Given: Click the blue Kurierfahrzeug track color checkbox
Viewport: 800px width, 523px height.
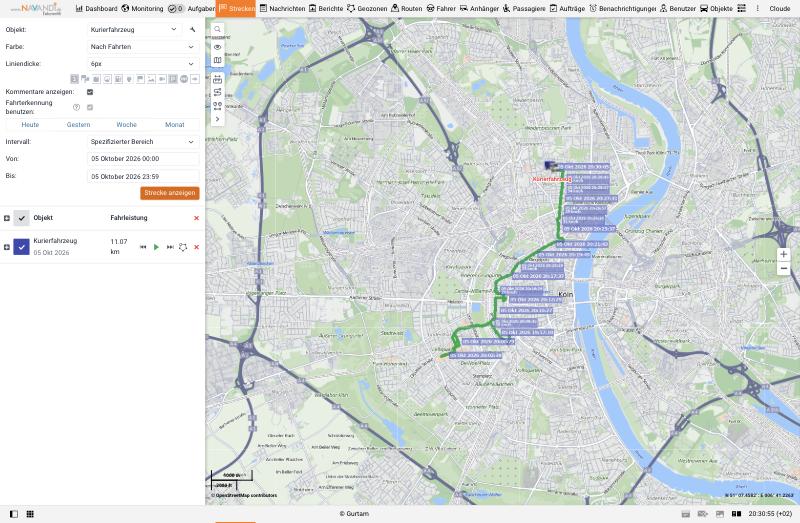Looking at the screenshot, I should 21,247.
